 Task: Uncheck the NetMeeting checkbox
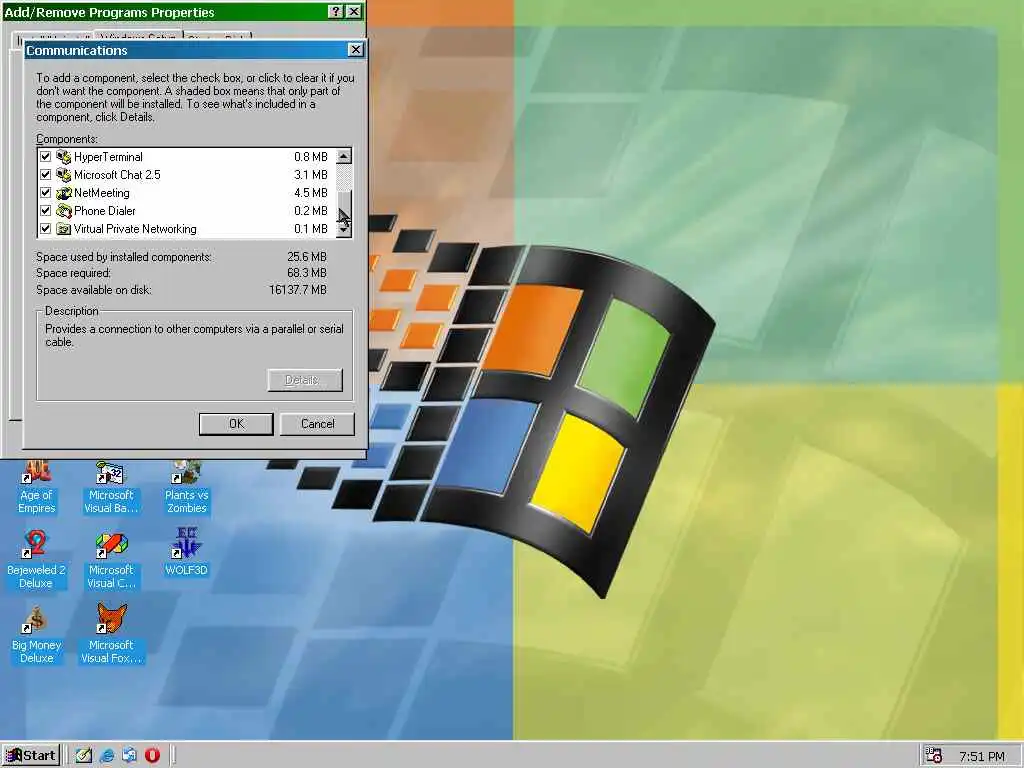(46, 193)
